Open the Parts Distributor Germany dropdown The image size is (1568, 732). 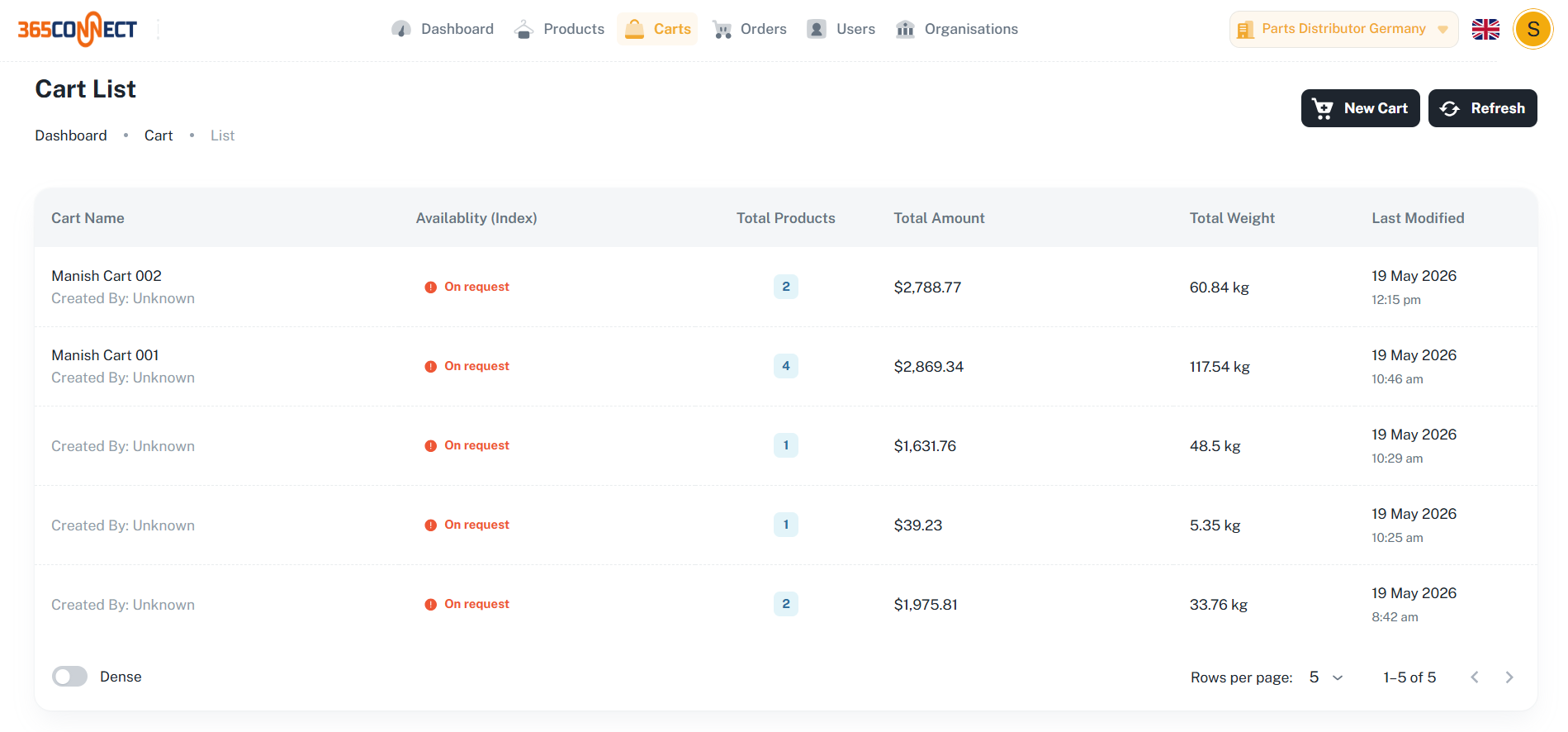[x=1343, y=29]
